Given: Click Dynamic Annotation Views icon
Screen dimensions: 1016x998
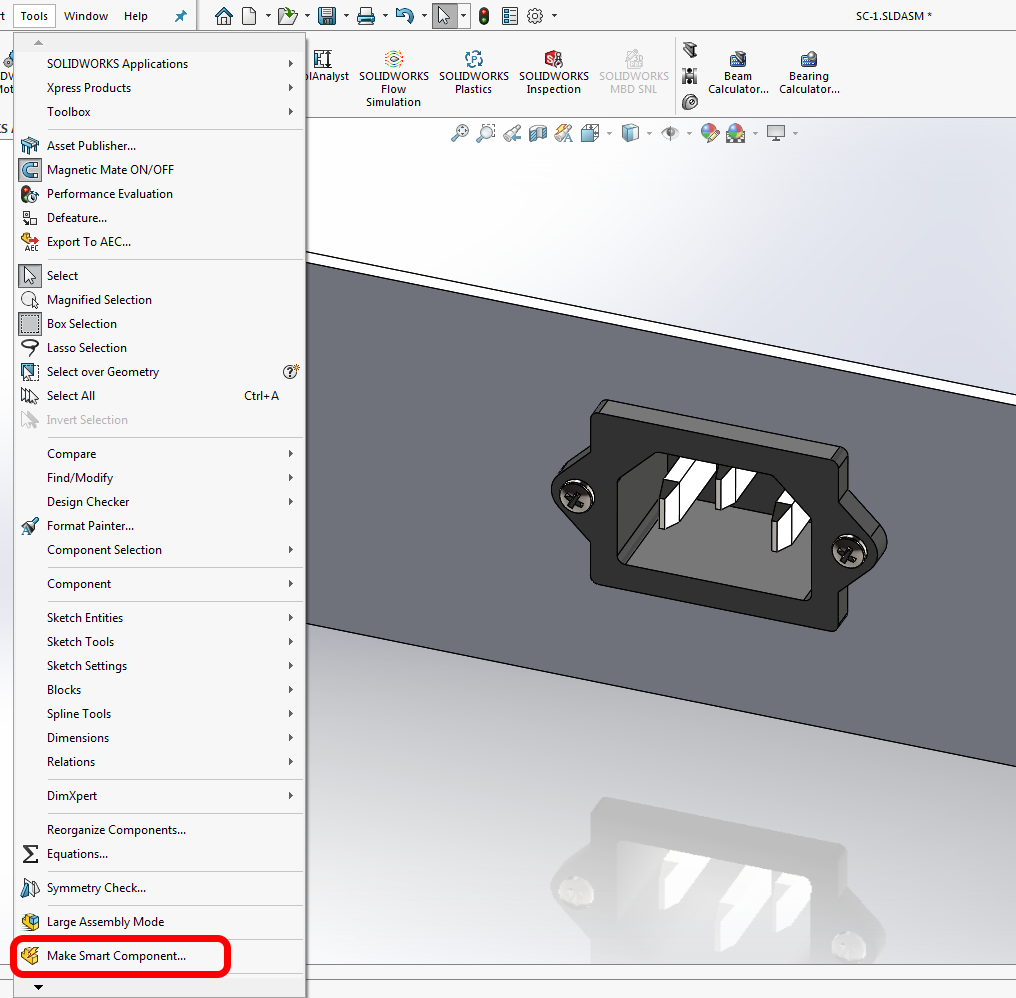Looking at the screenshot, I should (x=564, y=133).
